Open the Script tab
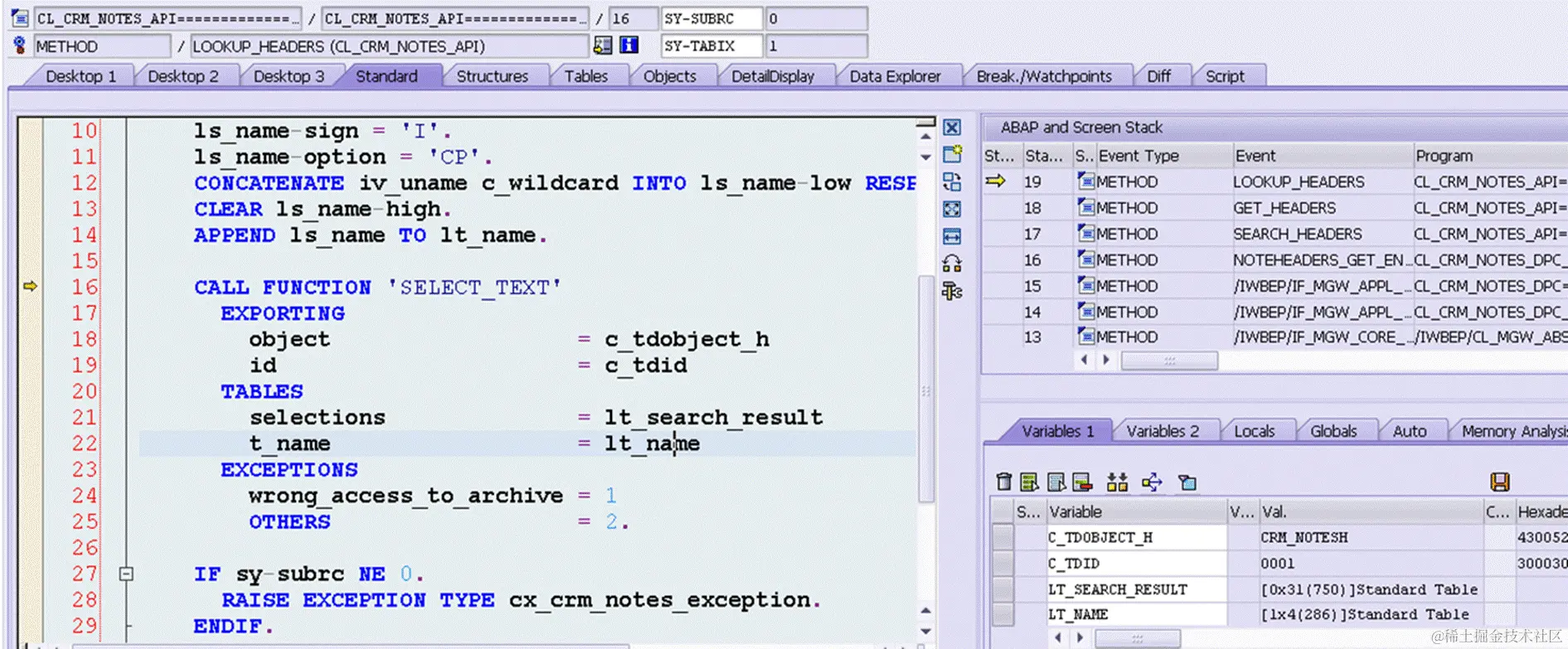The image size is (1568, 649). tap(1225, 76)
